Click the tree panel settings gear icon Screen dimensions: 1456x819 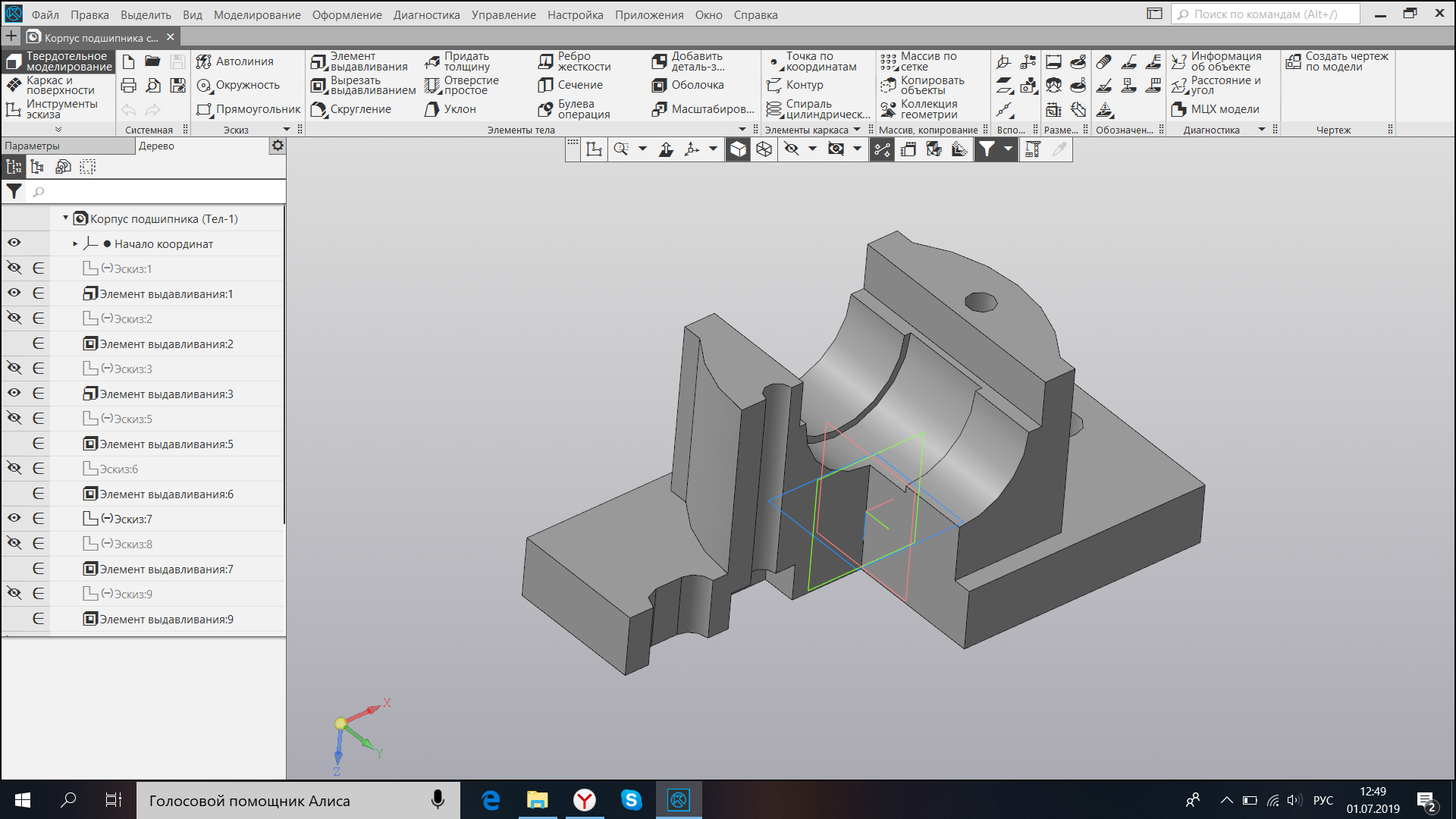click(278, 146)
